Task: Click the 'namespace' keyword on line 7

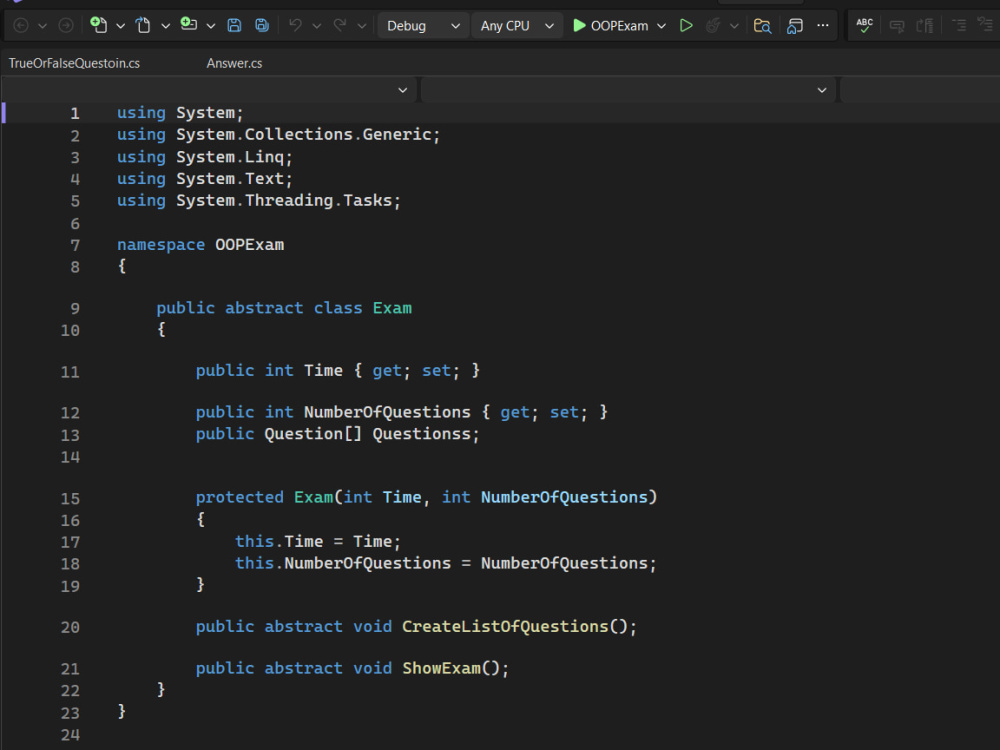Action: pos(161,245)
